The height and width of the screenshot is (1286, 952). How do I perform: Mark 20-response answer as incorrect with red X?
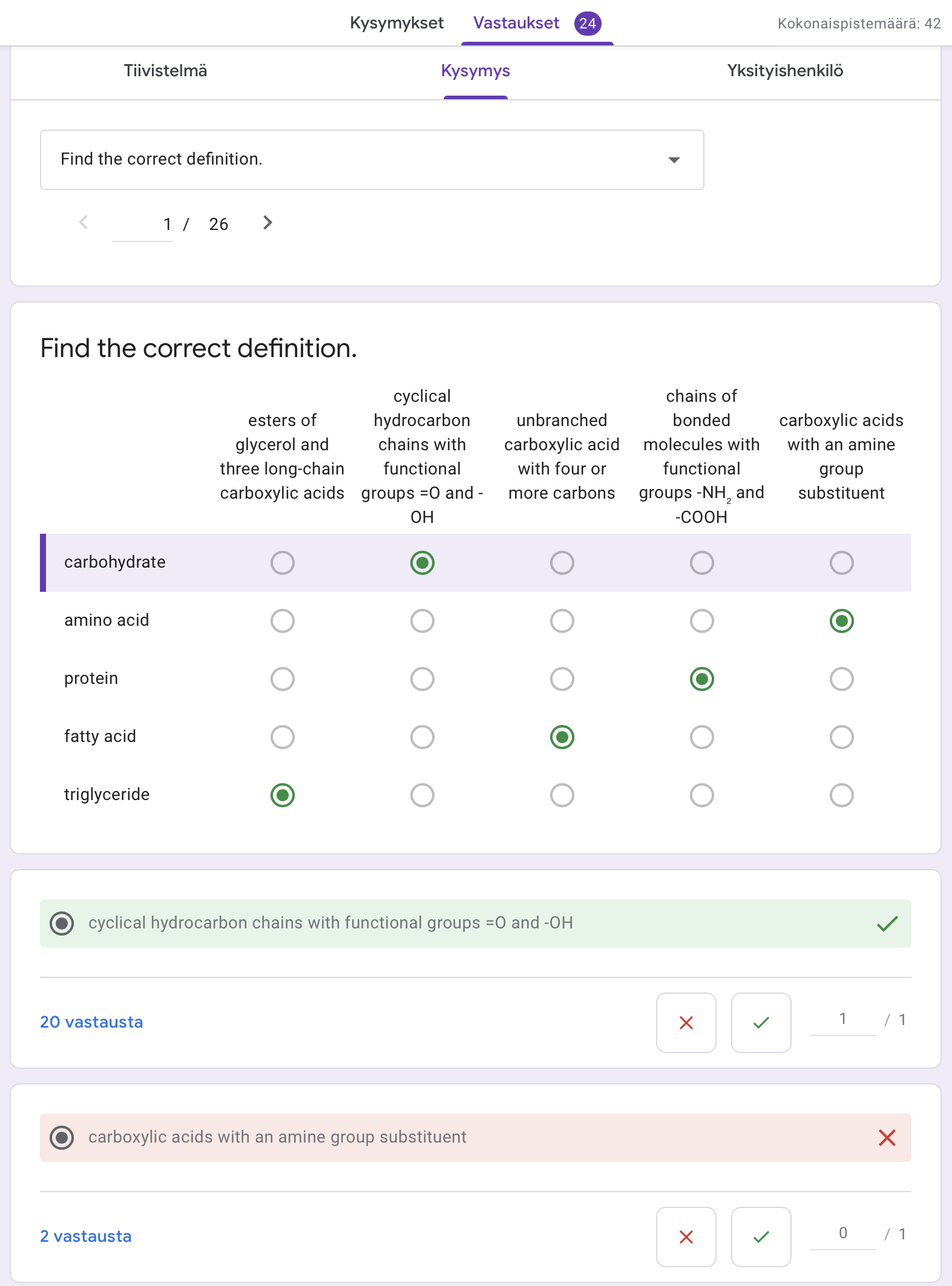[x=686, y=1022]
